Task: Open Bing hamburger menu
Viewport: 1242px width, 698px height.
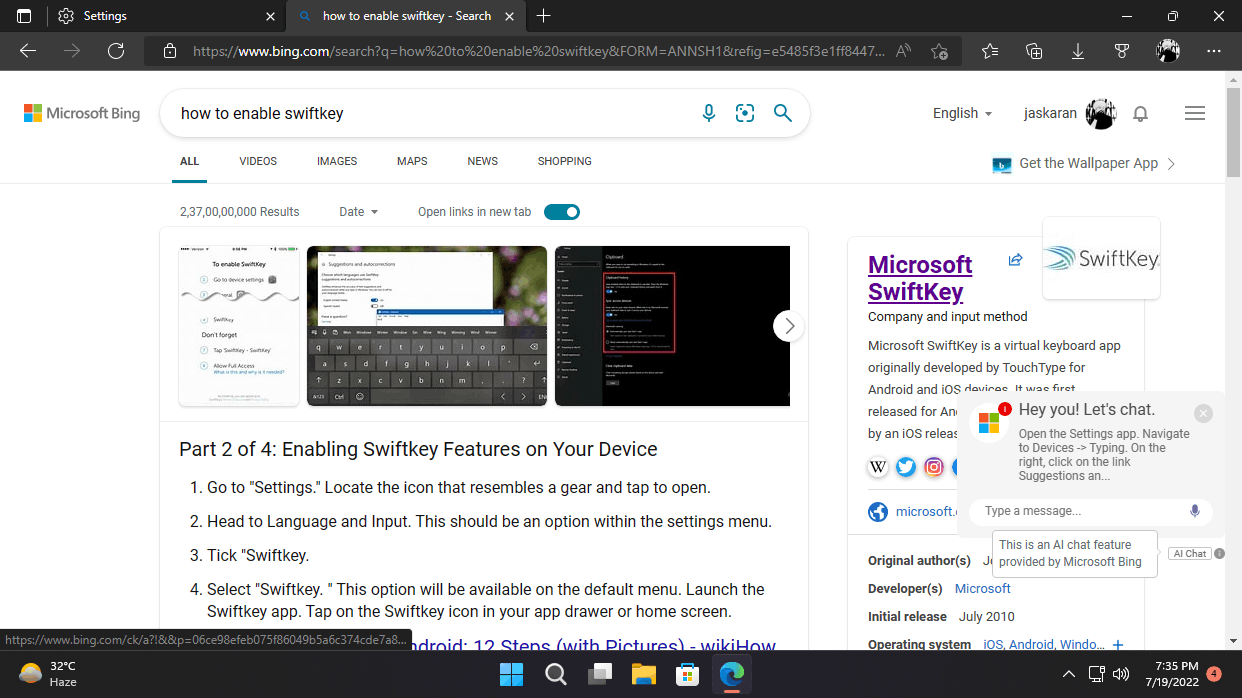Action: point(1195,114)
